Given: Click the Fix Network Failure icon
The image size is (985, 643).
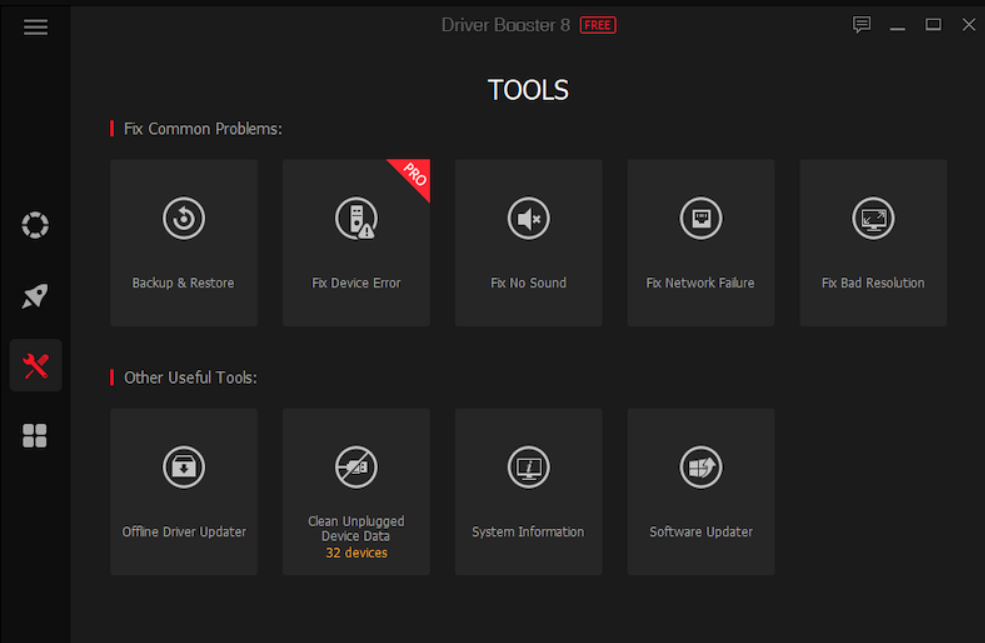Looking at the screenshot, I should point(701,219).
